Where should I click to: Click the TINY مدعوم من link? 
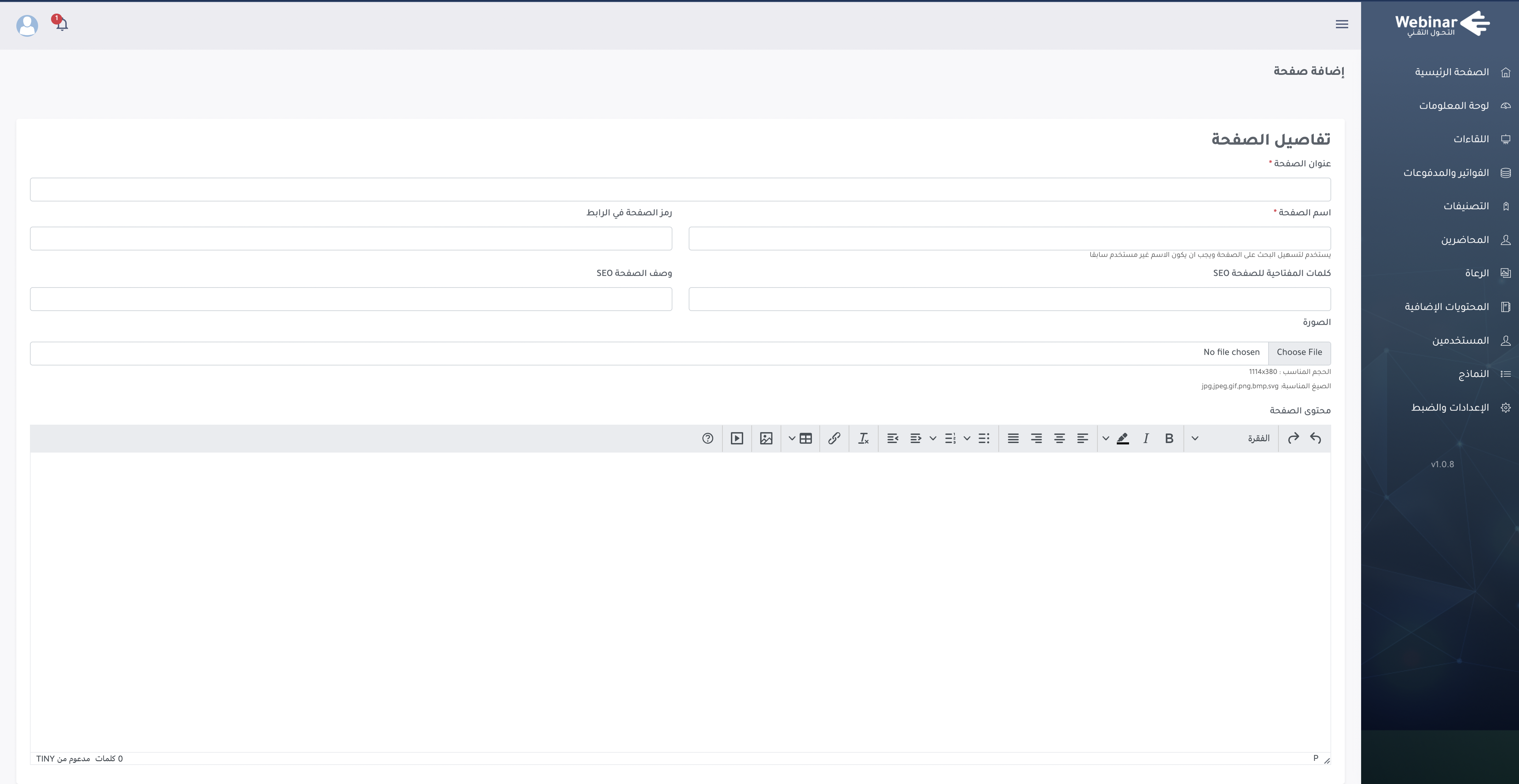63,759
